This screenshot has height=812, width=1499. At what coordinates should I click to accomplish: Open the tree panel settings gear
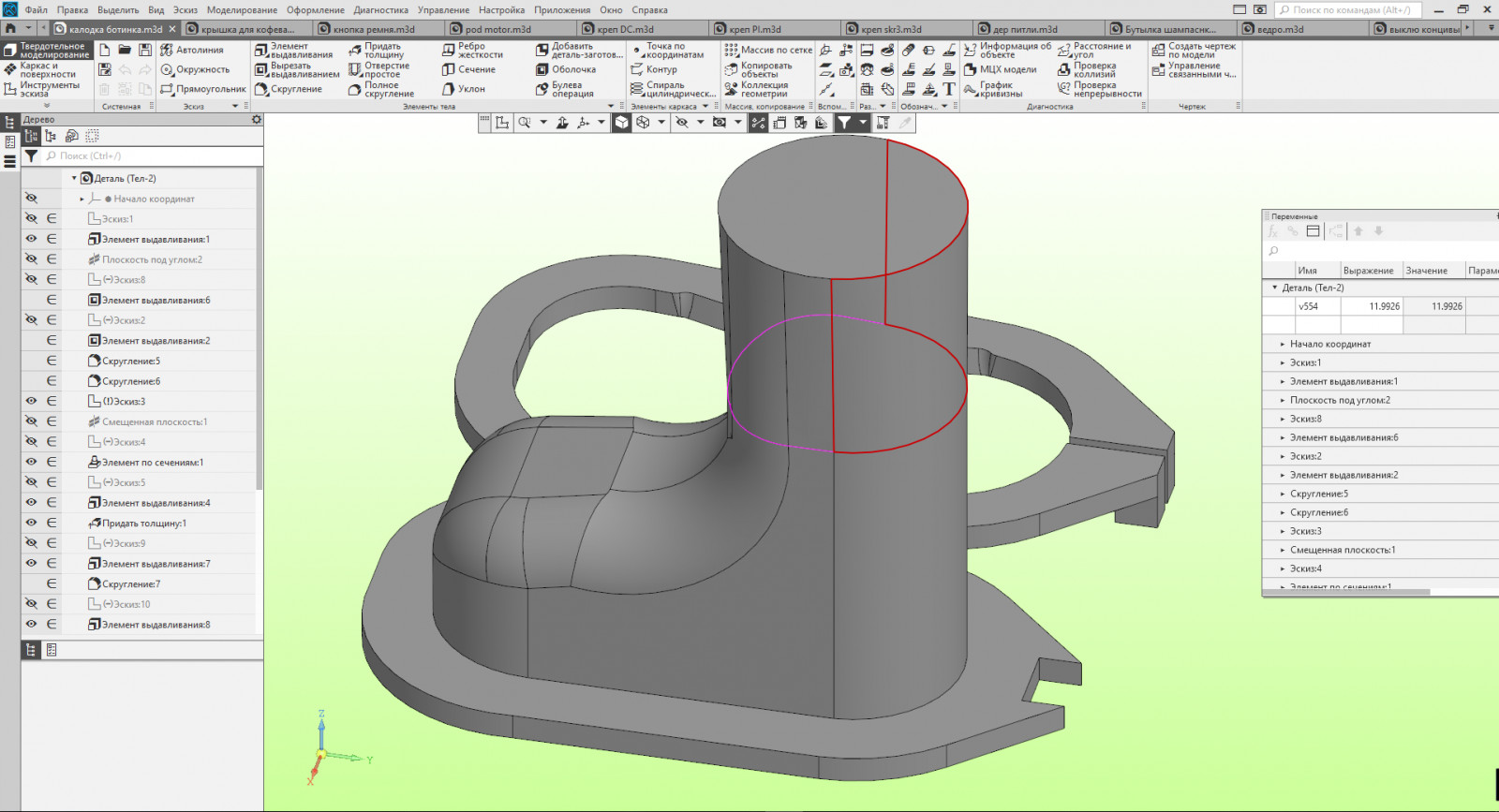point(257,120)
